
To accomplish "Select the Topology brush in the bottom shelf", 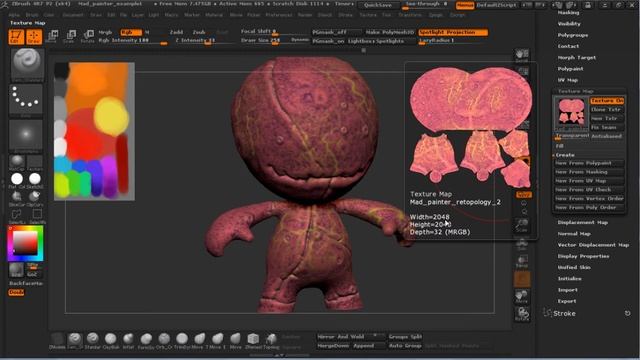I will tap(271, 340).
